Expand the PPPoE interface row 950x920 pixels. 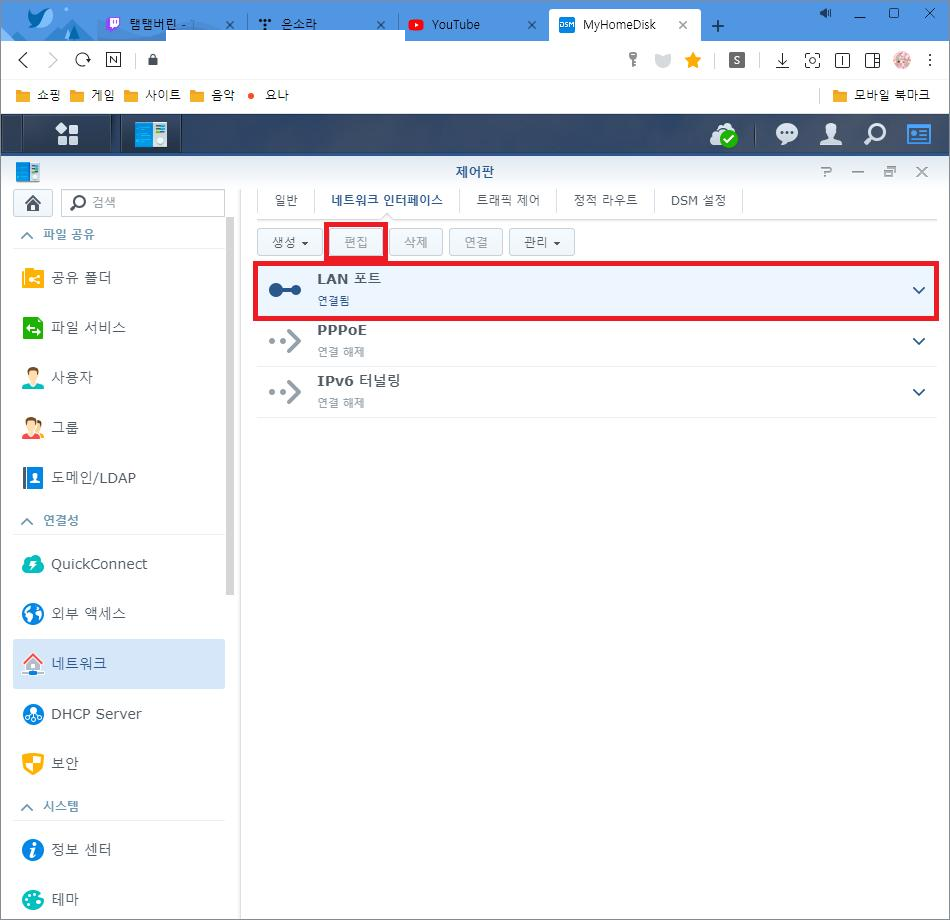(x=919, y=341)
